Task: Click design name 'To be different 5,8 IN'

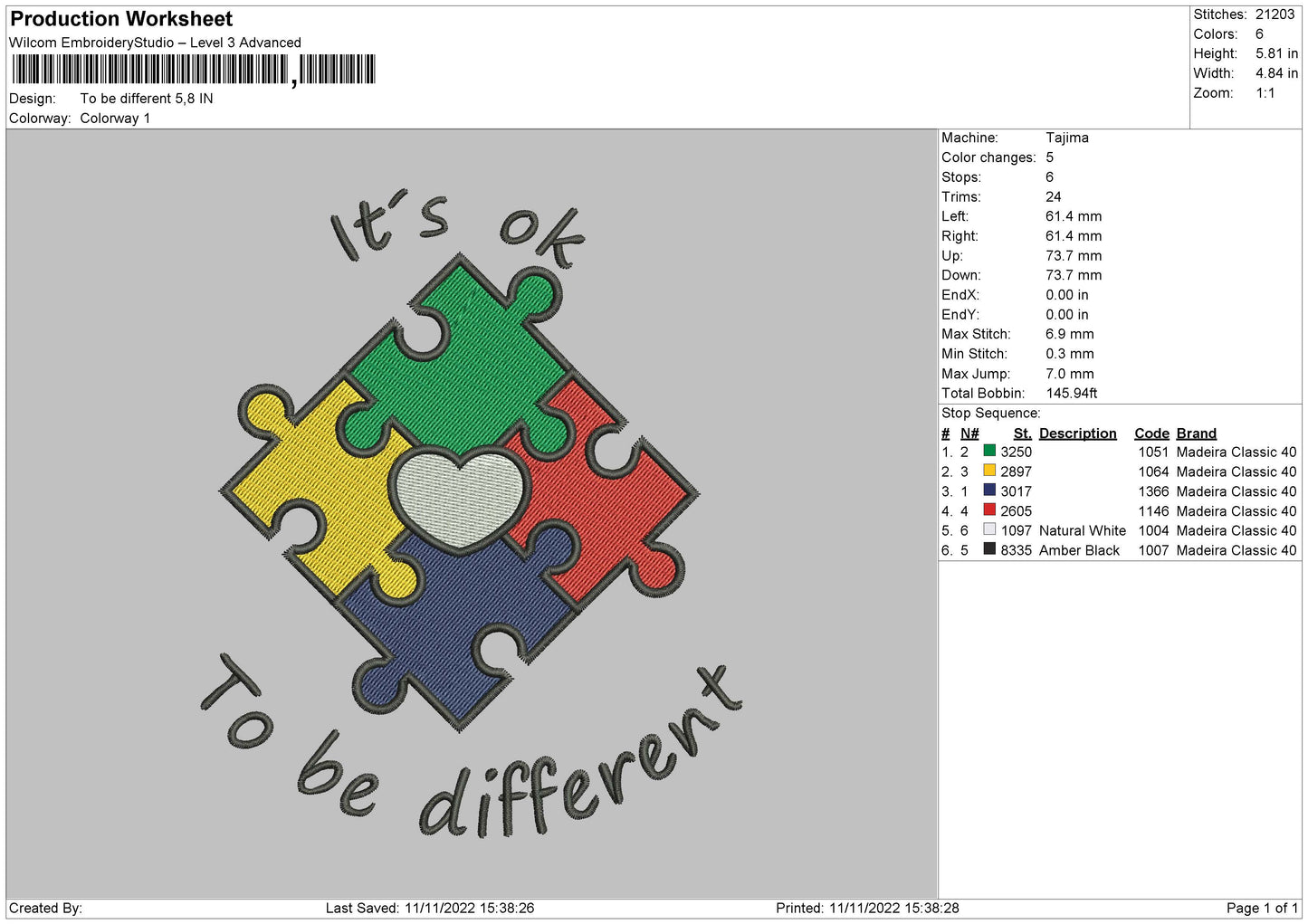Action: tap(147, 99)
